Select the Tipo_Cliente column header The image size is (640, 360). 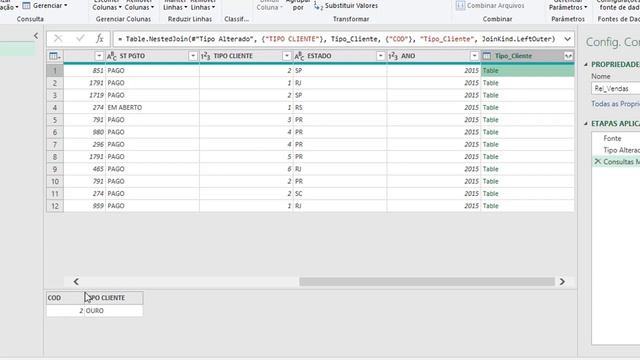point(513,56)
